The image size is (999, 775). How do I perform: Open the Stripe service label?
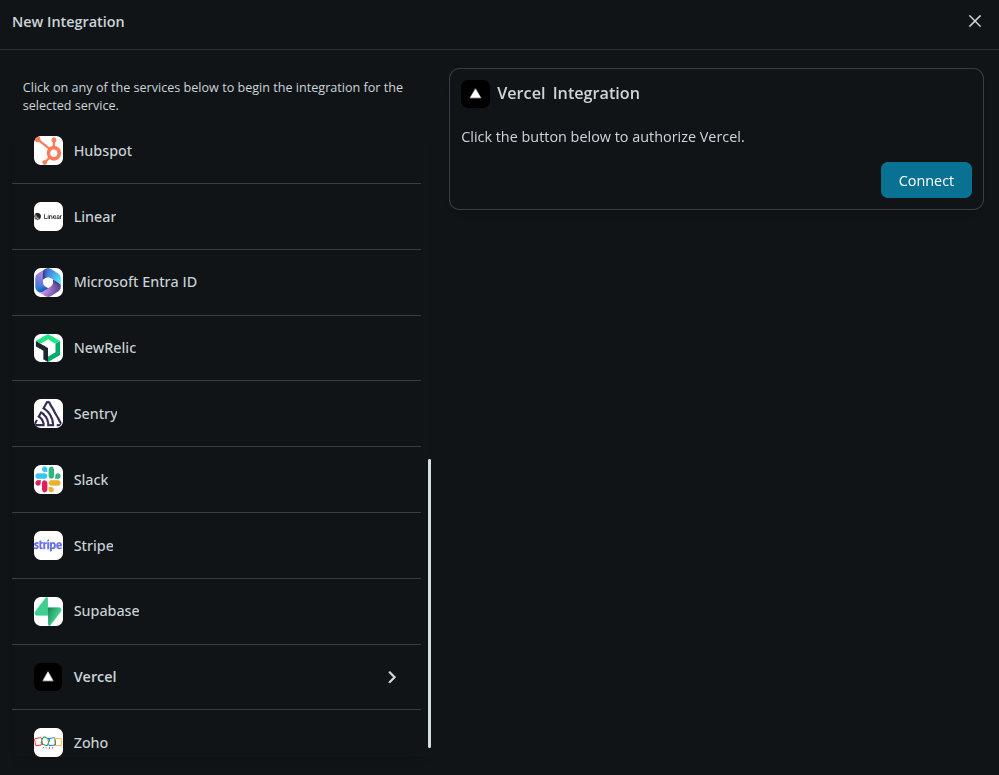coord(94,546)
